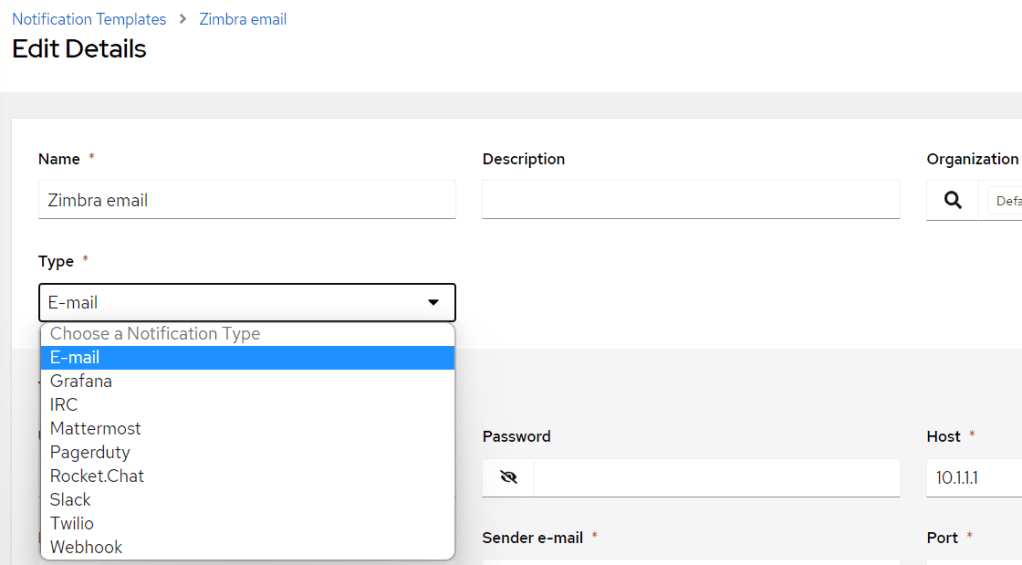
Task: Pick Twilio from the type options
Action: pyautogui.click(x=72, y=523)
